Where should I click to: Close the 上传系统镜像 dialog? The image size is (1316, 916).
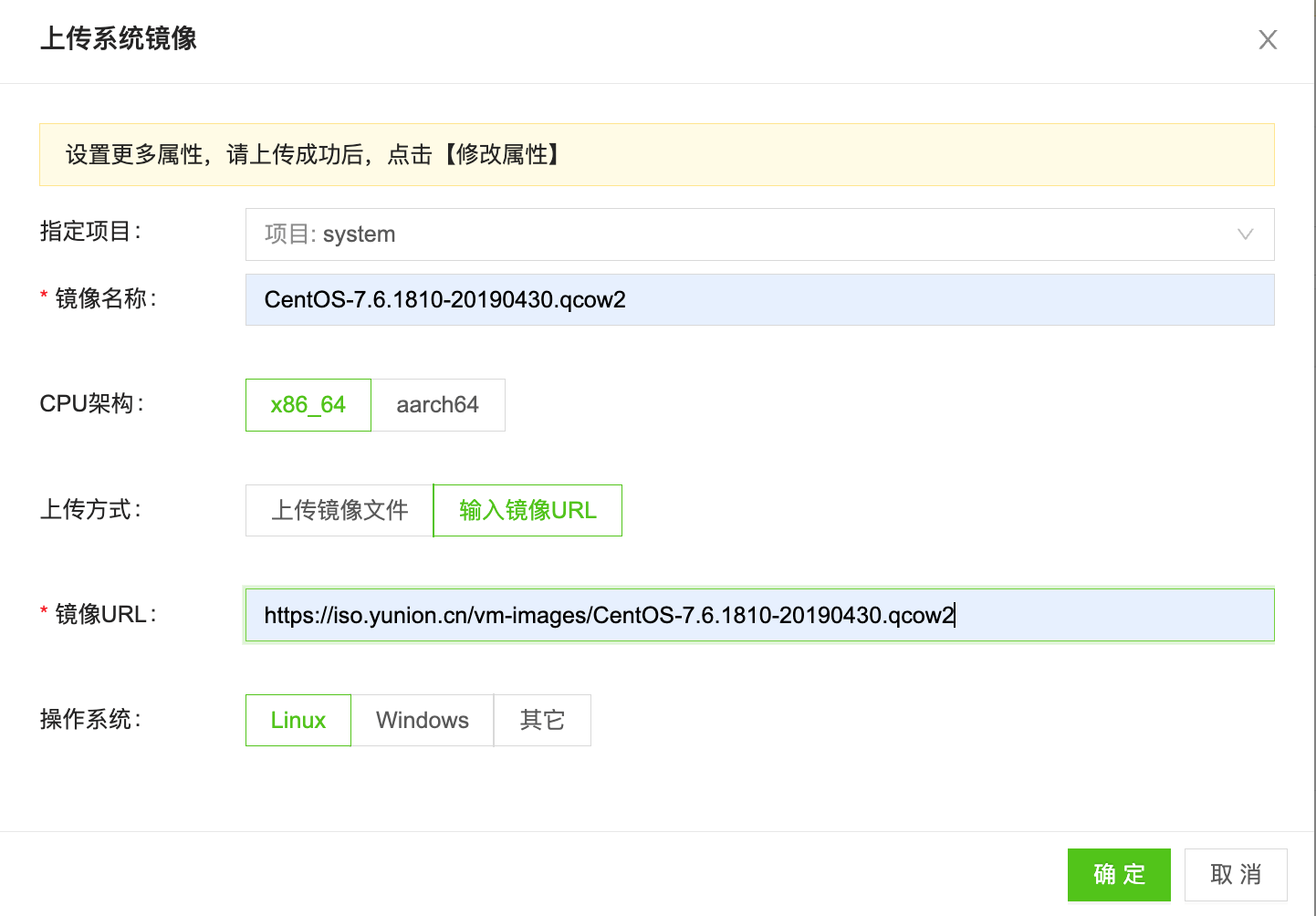pyautogui.click(x=1268, y=39)
